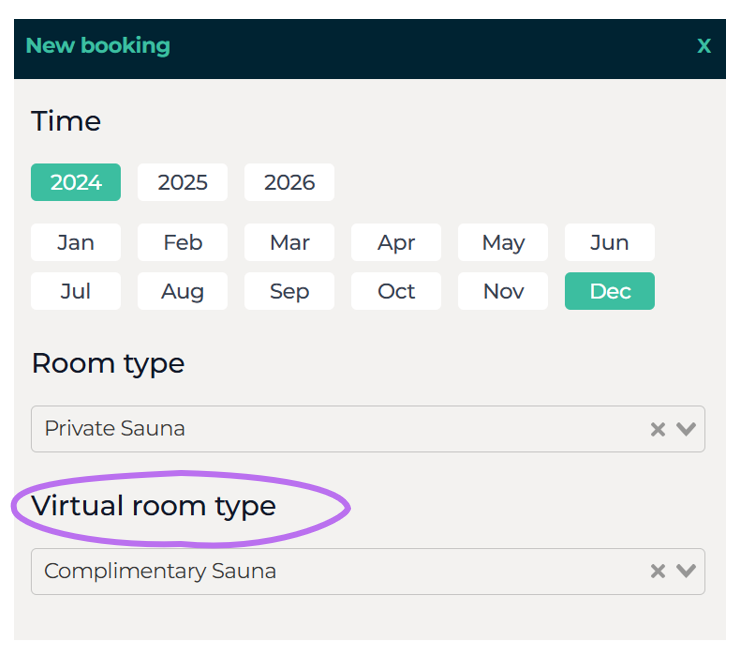The image size is (745, 660).
Task: Switch month to Jul
Action: [x=76, y=291]
